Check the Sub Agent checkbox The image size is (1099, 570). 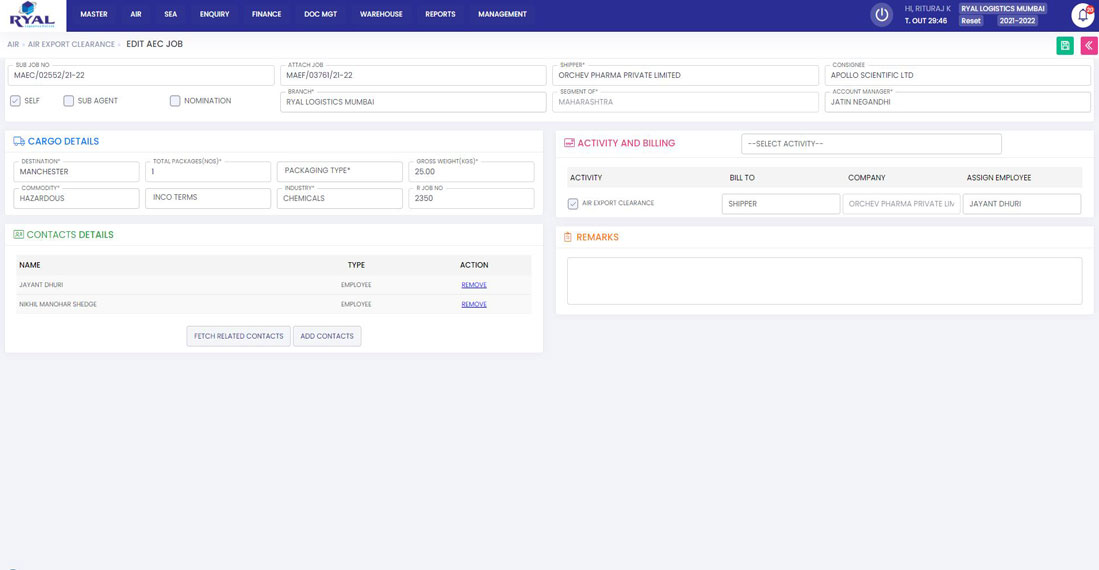pos(69,101)
